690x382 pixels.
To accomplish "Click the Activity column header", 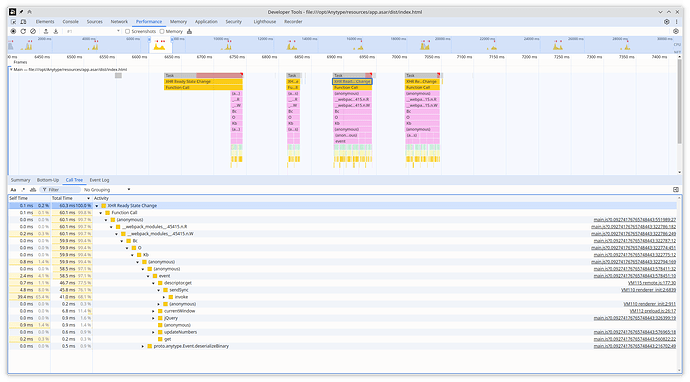I will 386,198.
